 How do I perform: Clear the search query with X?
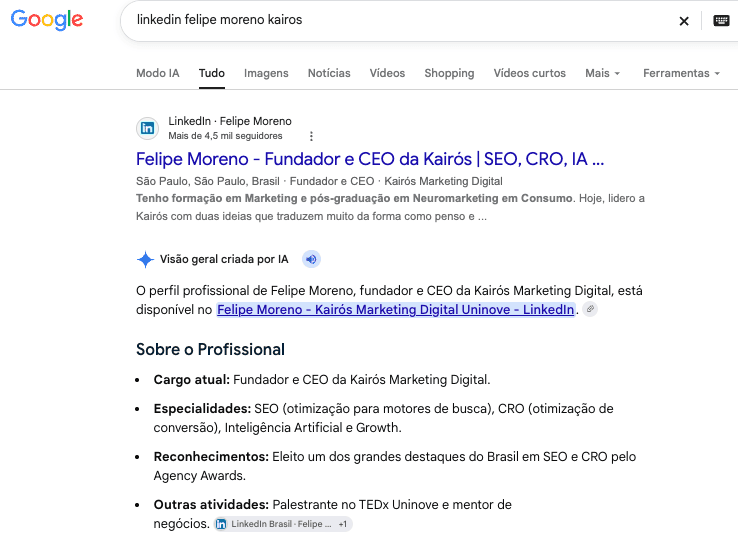[x=684, y=21]
